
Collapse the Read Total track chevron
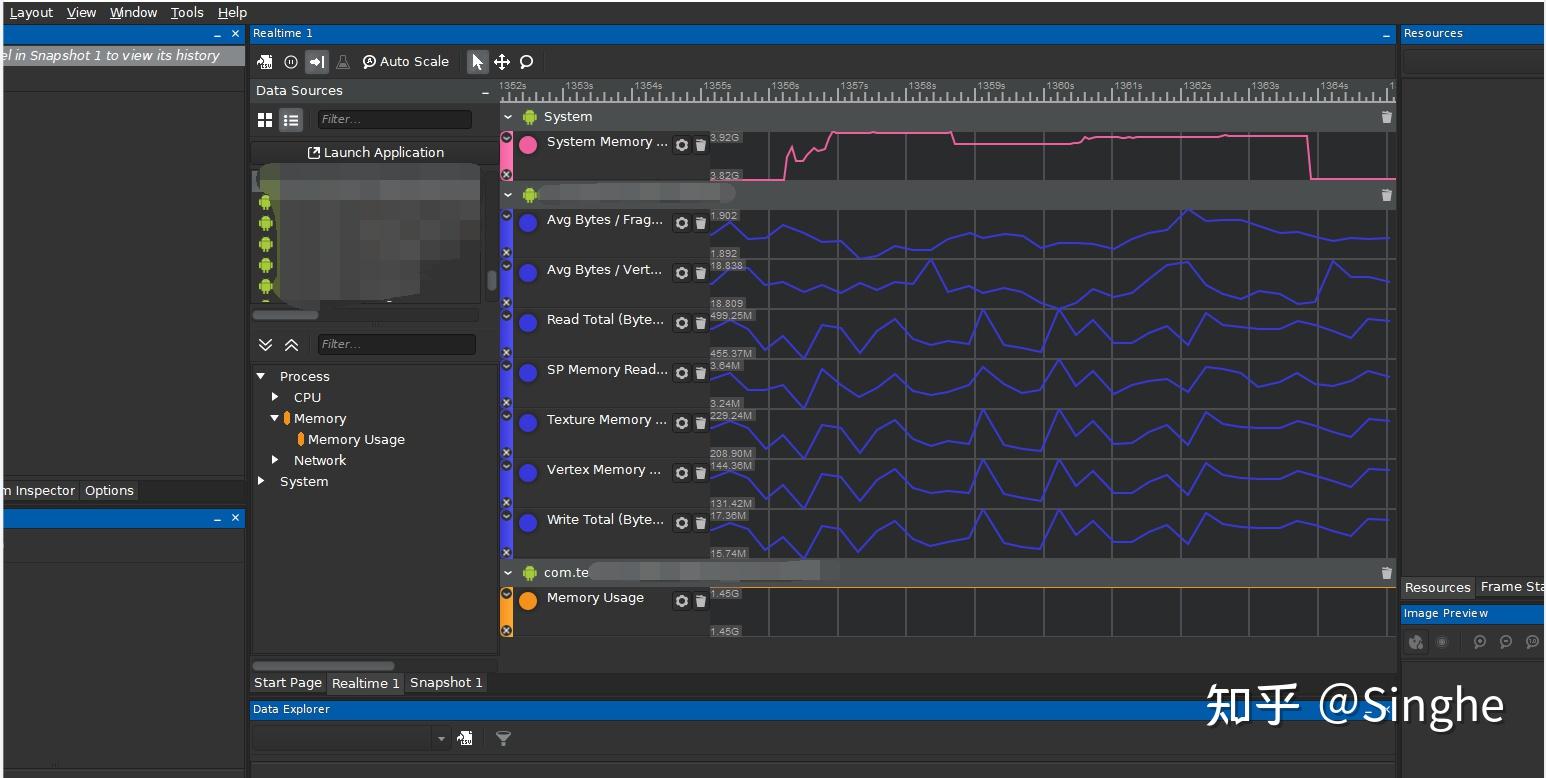[506, 316]
